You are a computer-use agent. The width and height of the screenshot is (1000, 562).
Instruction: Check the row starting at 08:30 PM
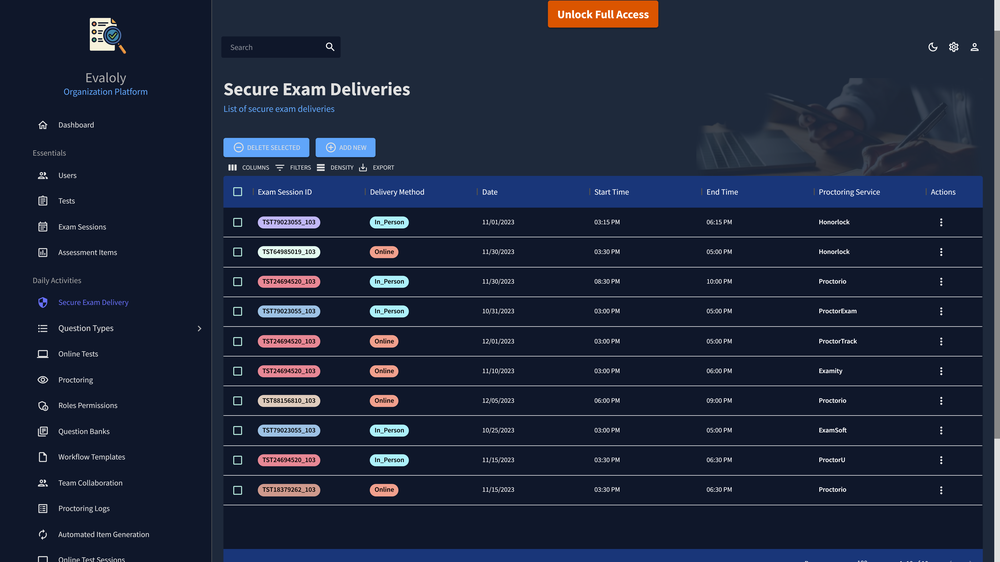click(237, 281)
